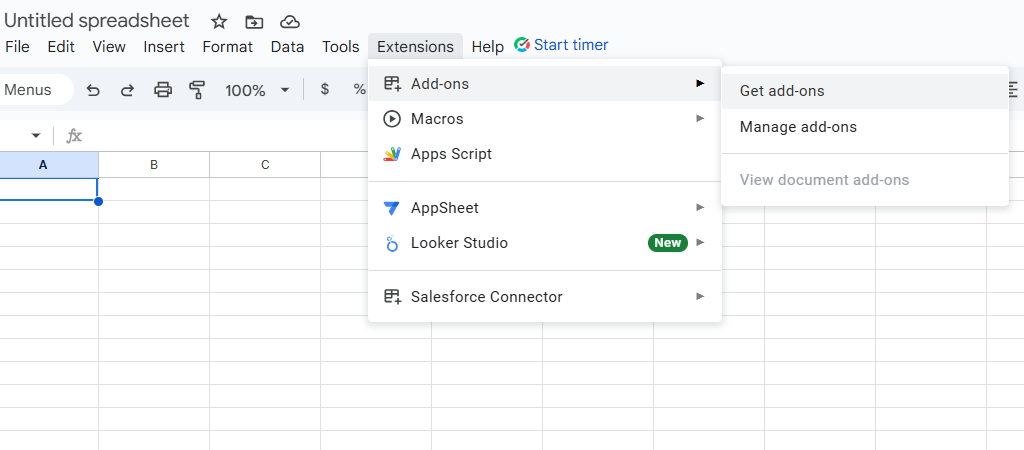Star the Untitled spreadsheet
Viewport: 1024px width, 450px height.
[219, 22]
